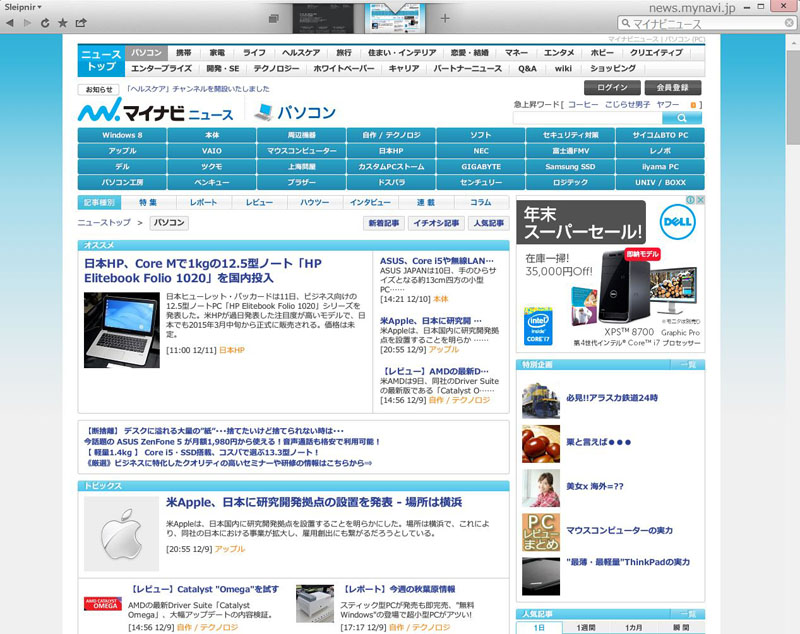Open the ad info icon on the Dell banner
This screenshot has width=800, height=634.
pyautogui.click(x=690, y=200)
